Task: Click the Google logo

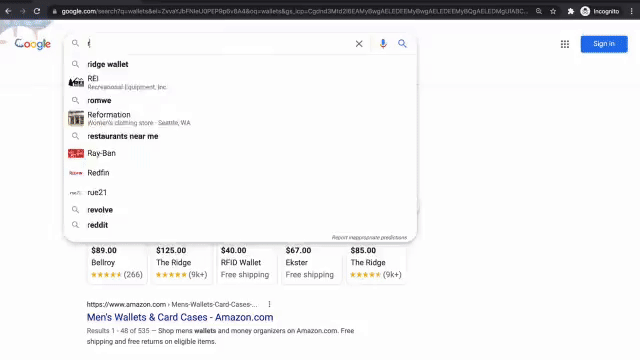Action: tap(33, 44)
